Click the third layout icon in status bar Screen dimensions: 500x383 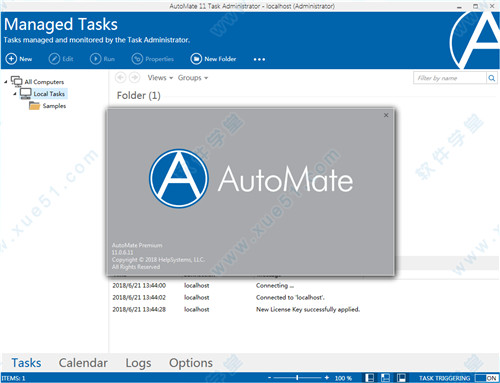(401, 378)
